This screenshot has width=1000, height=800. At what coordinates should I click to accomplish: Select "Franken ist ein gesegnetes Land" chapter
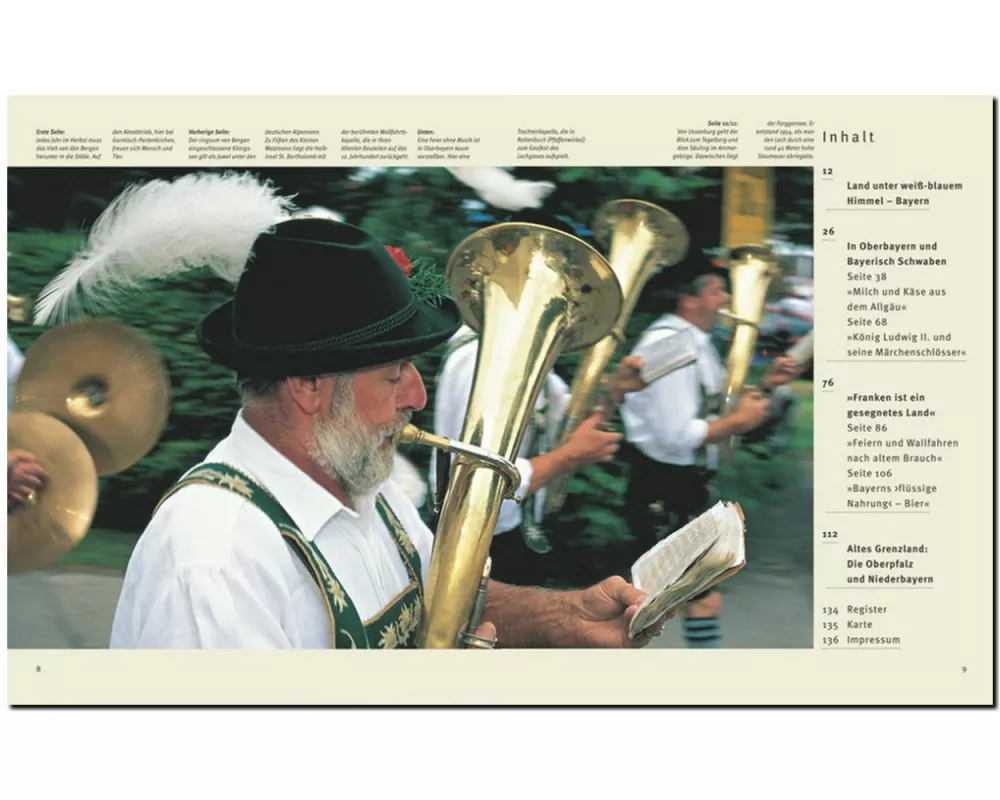tap(893, 403)
